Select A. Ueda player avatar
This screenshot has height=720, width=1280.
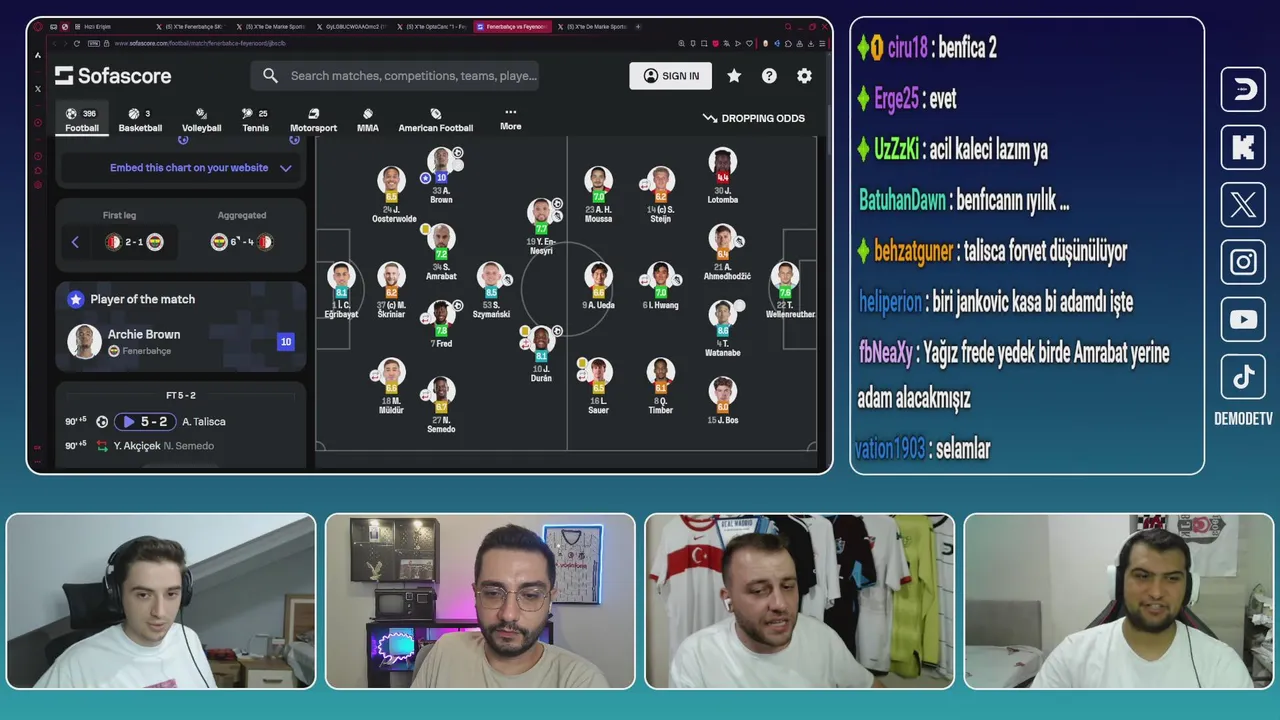598,277
